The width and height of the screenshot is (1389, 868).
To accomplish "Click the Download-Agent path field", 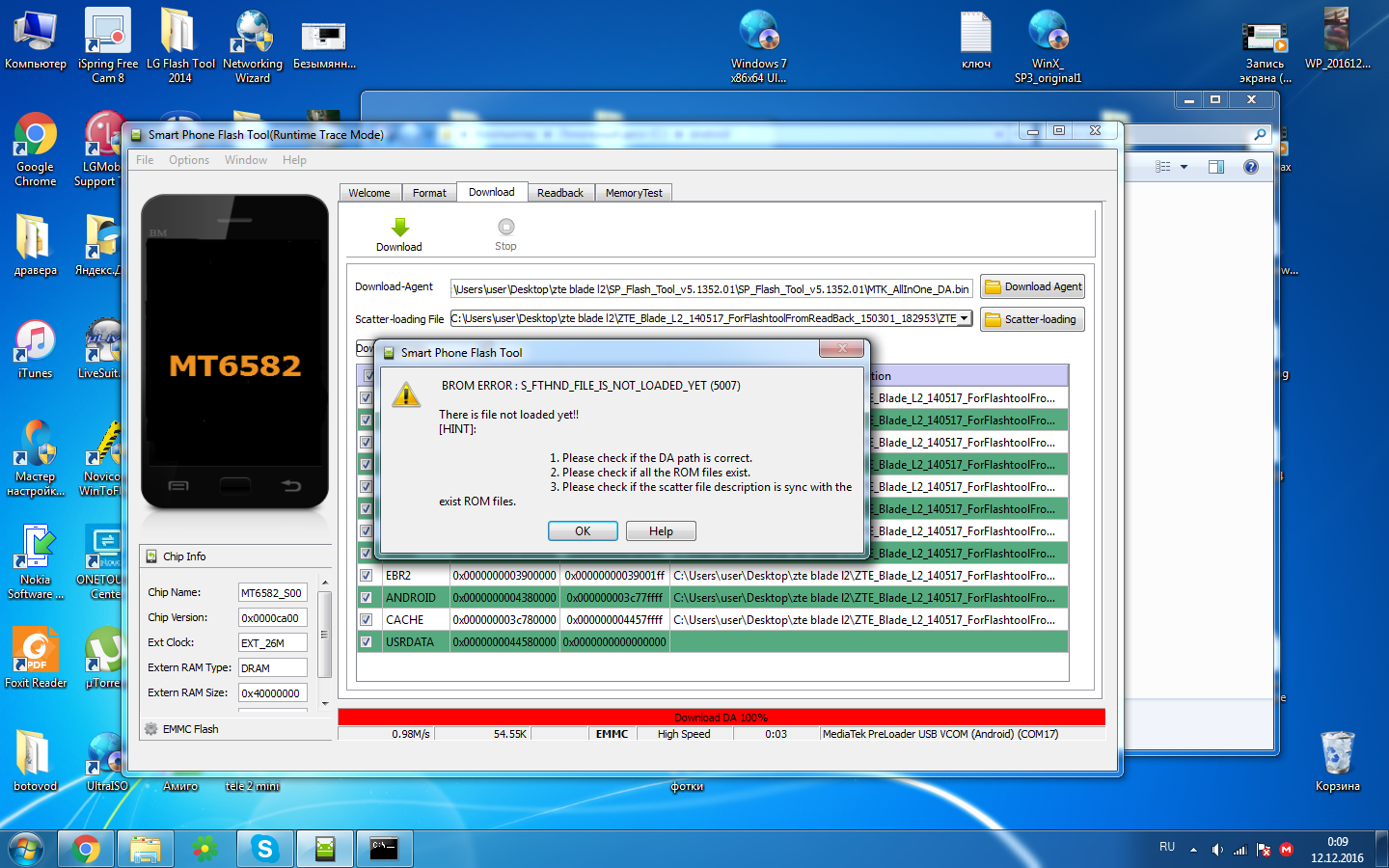I will (711, 288).
